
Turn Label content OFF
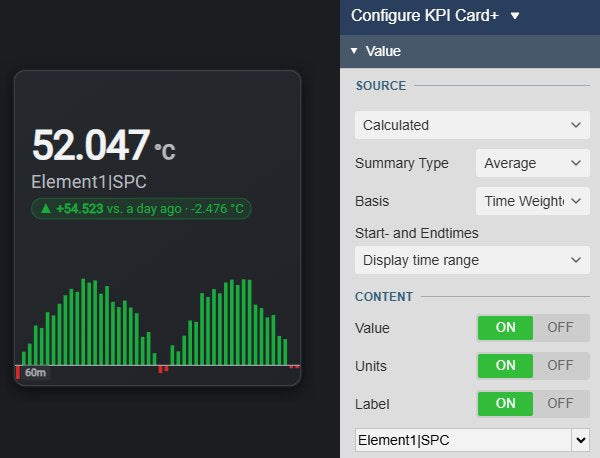tap(561, 403)
